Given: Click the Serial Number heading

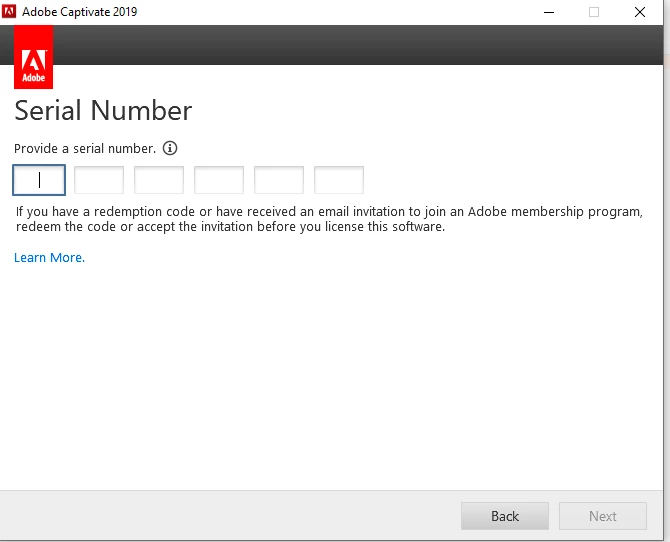Looking at the screenshot, I should coord(103,111).
